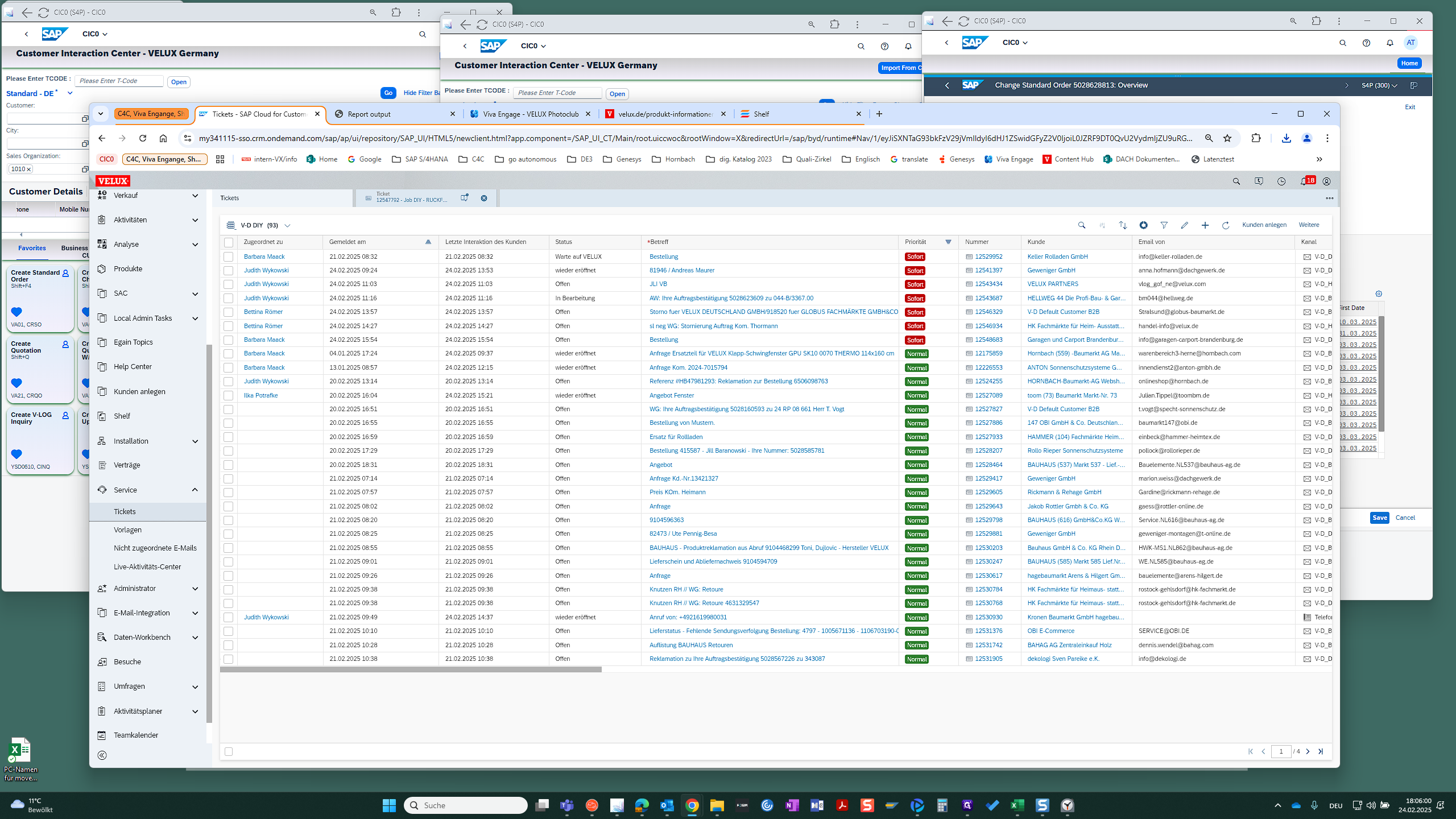Check the box for the Auflistung BAUHAUS Retouren row

coord(229,645)
